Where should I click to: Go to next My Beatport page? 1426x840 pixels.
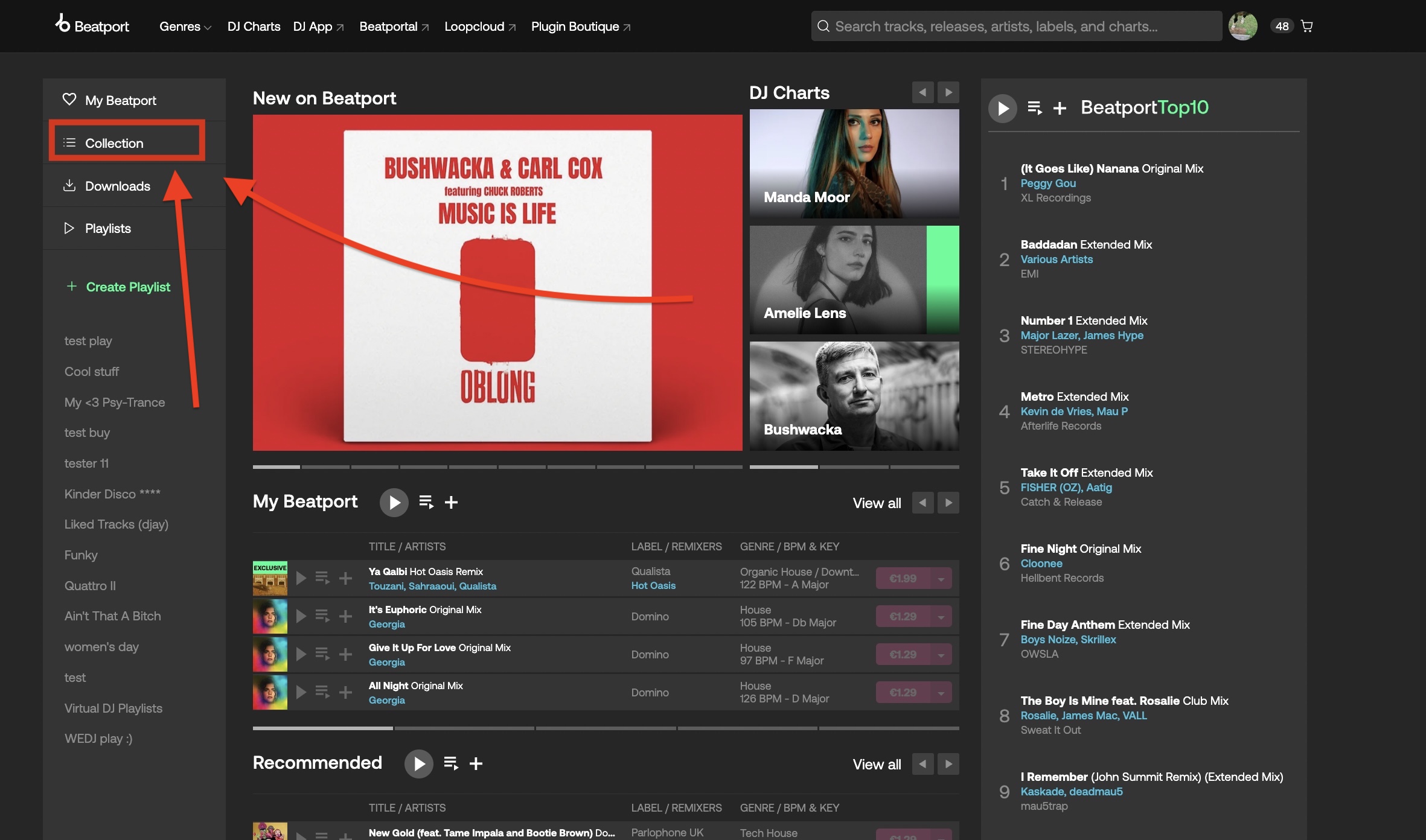pyautogui.click(x=948, y=503)
